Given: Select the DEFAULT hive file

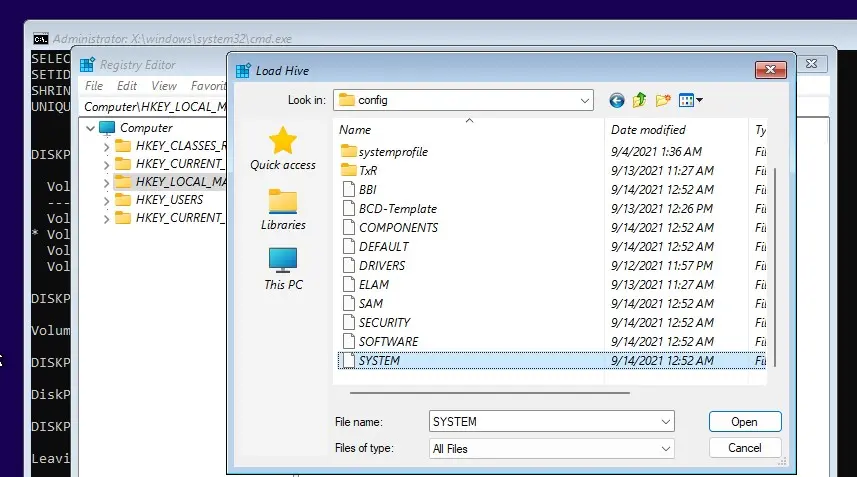Looking at the screenshot, I should pyautogui.click(x=375, y=246).
